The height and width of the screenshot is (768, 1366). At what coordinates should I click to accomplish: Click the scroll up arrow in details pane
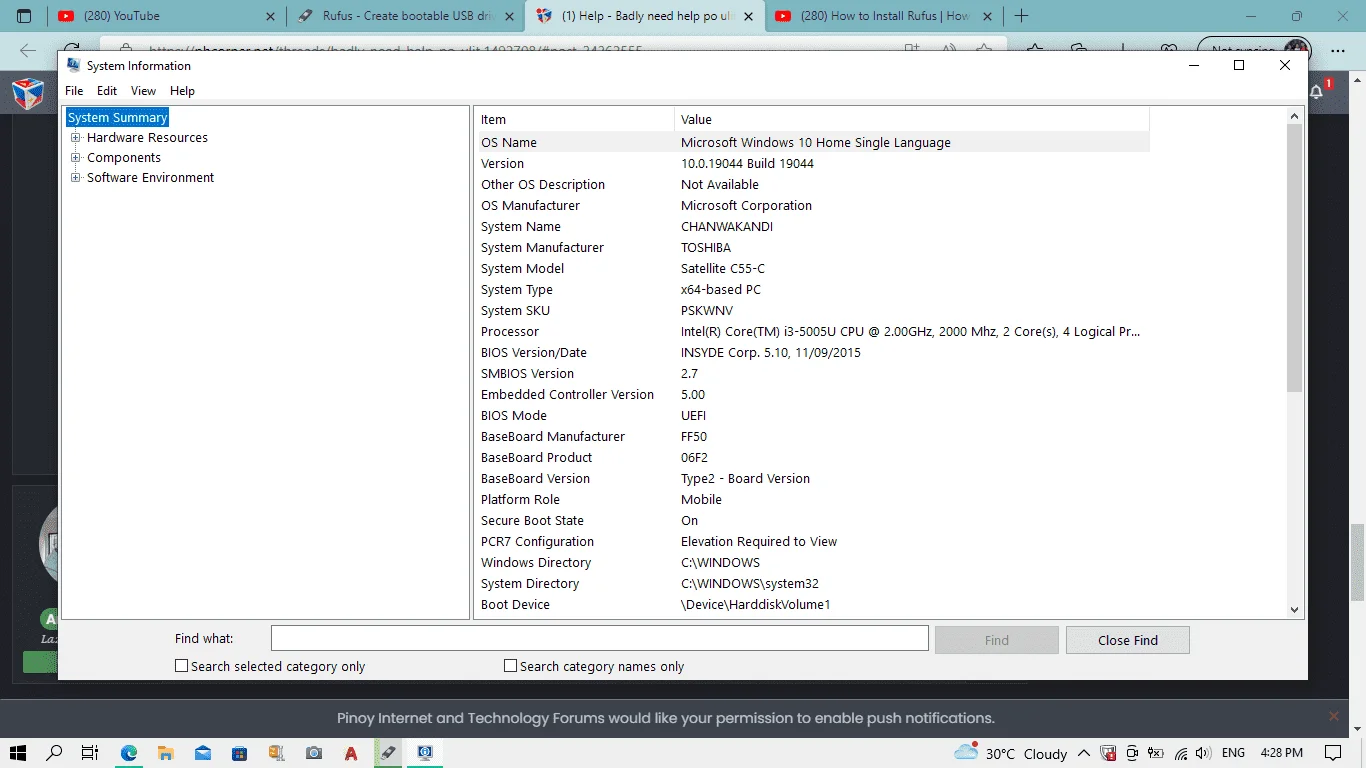[x=1295, y=116]
